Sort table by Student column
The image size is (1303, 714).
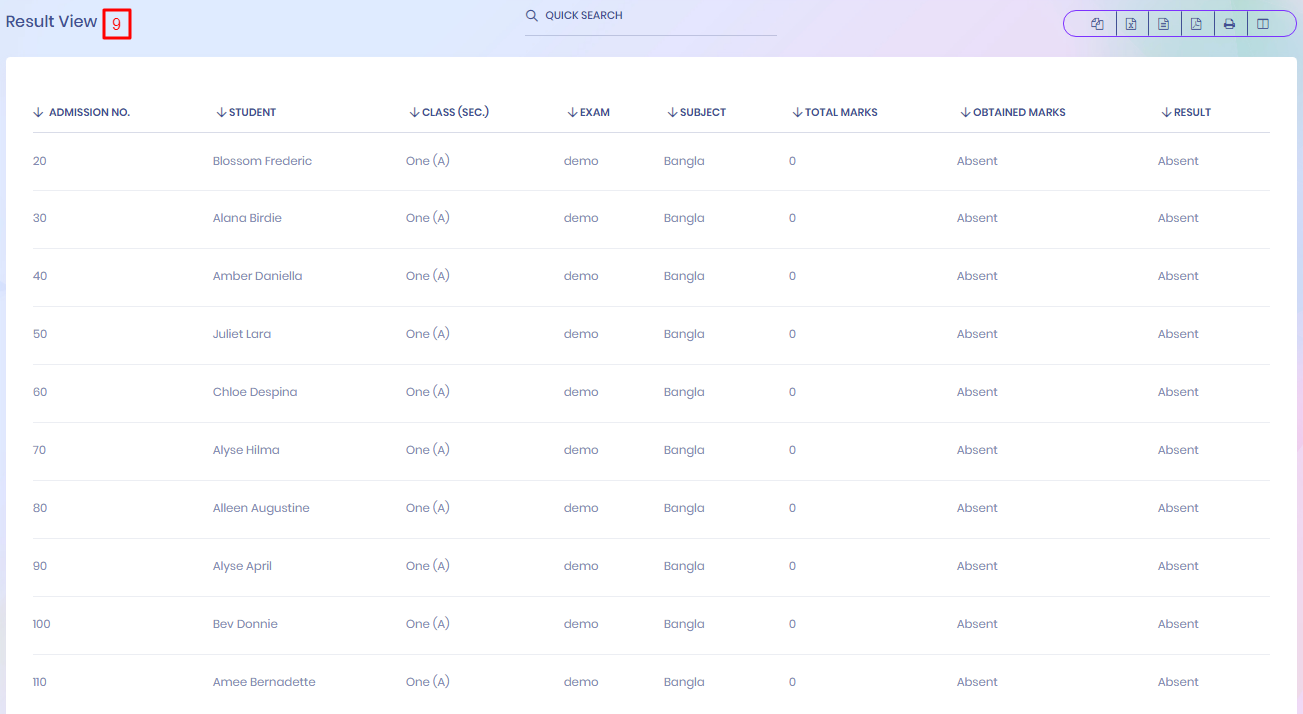tap(252, 112)
